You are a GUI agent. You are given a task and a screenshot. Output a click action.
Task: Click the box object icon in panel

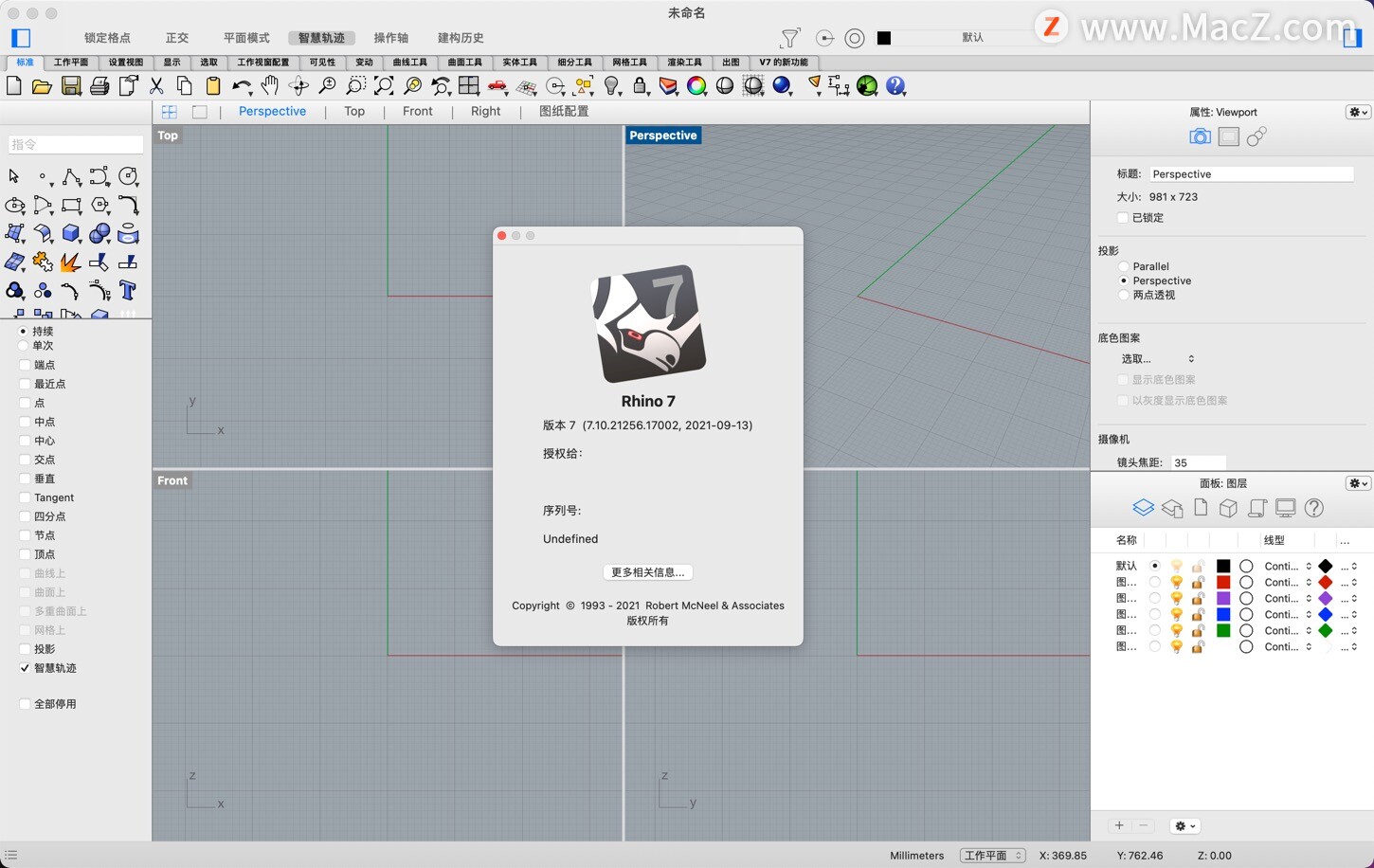1229,508
